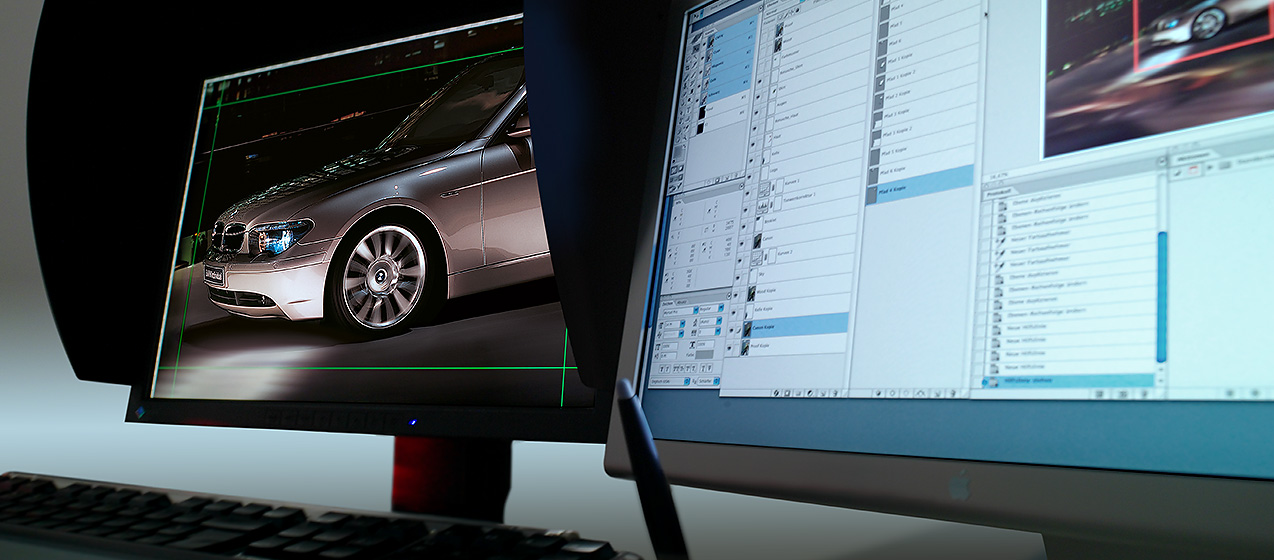Image resolution: width=1274 pixels, height=560 pixels.
Task: Create new snapshot in Protokoll panel
Action: click(1123, 393)
